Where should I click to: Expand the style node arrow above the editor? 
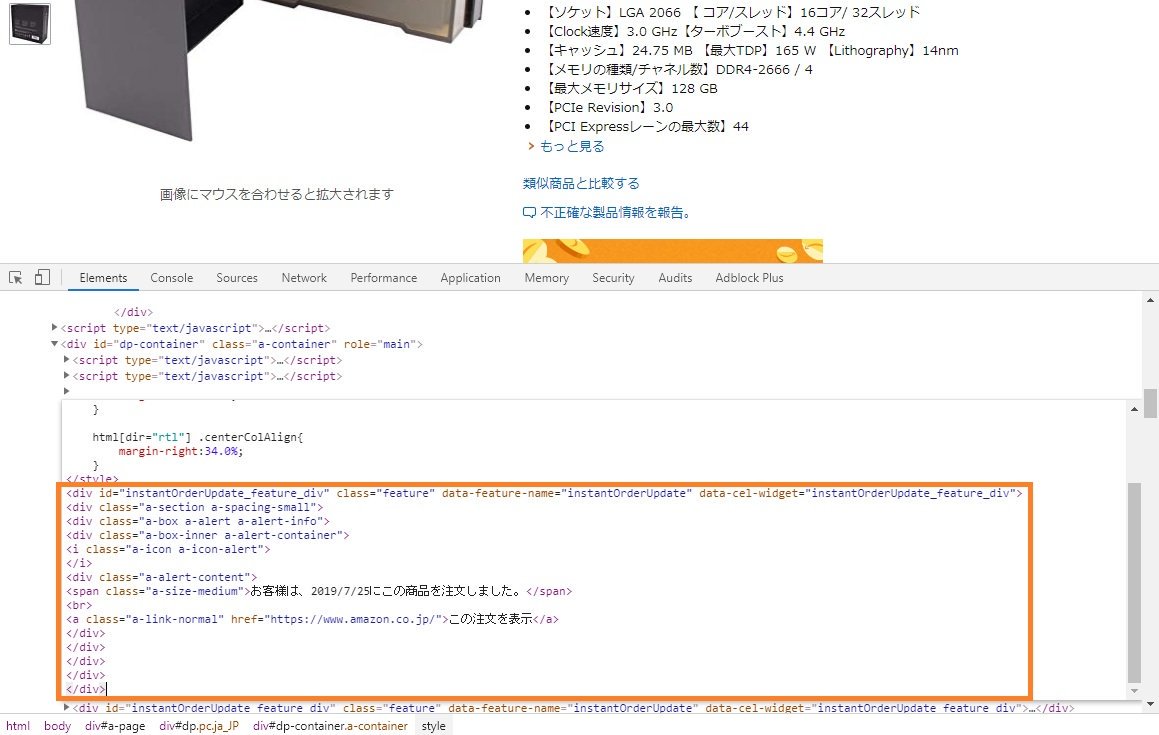67,390
